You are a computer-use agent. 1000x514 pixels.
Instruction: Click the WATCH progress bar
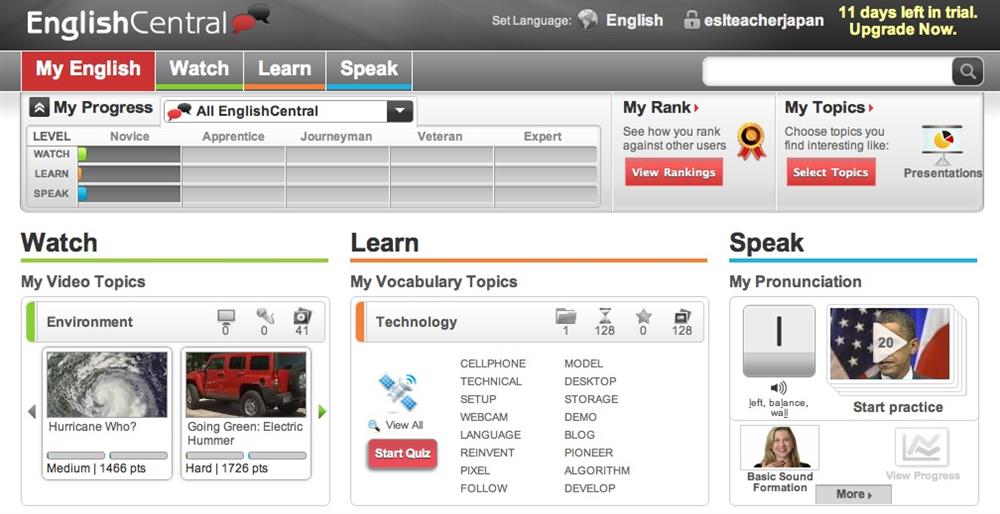click(x=337, y=154)
